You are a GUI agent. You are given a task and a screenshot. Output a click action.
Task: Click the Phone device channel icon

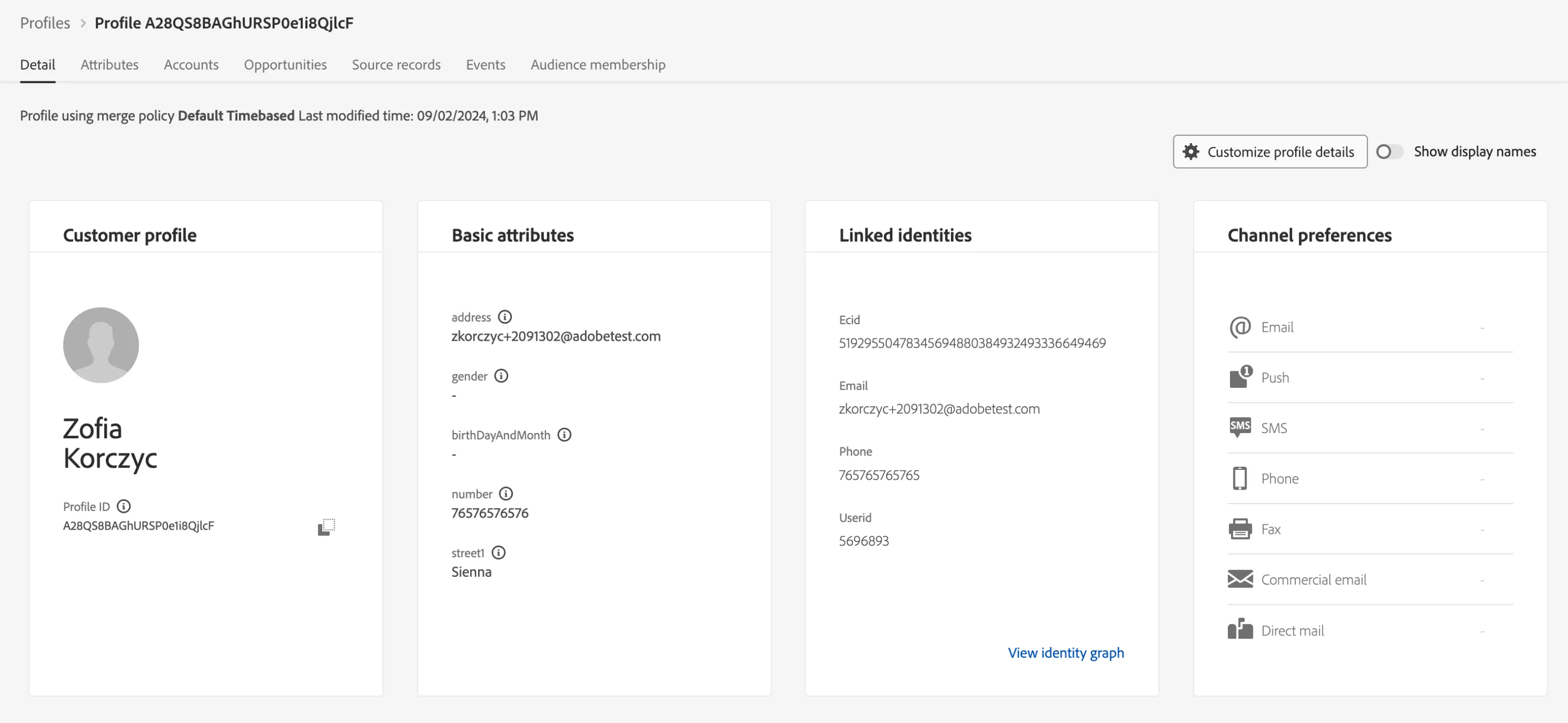click(1239, 478)
